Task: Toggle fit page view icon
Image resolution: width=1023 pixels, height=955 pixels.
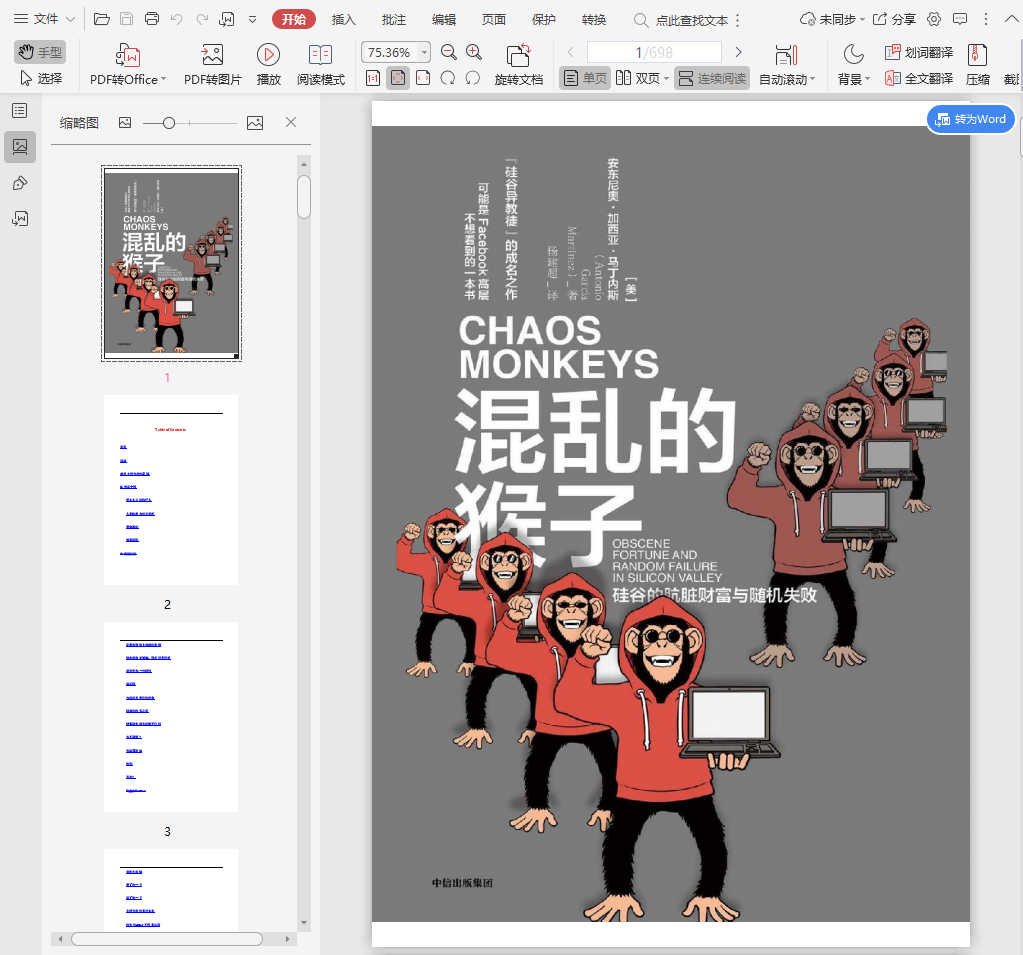Action: click(397, 78)
